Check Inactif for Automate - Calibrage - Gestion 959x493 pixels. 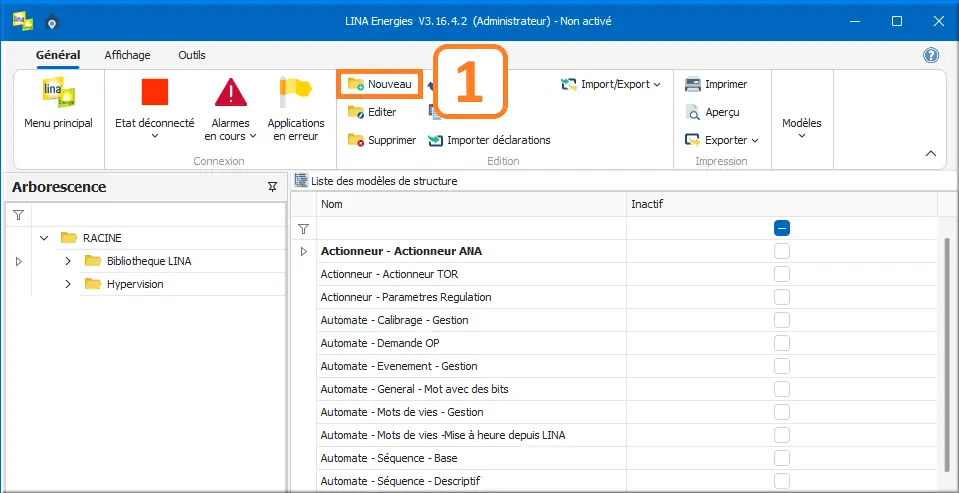point(782,320)
